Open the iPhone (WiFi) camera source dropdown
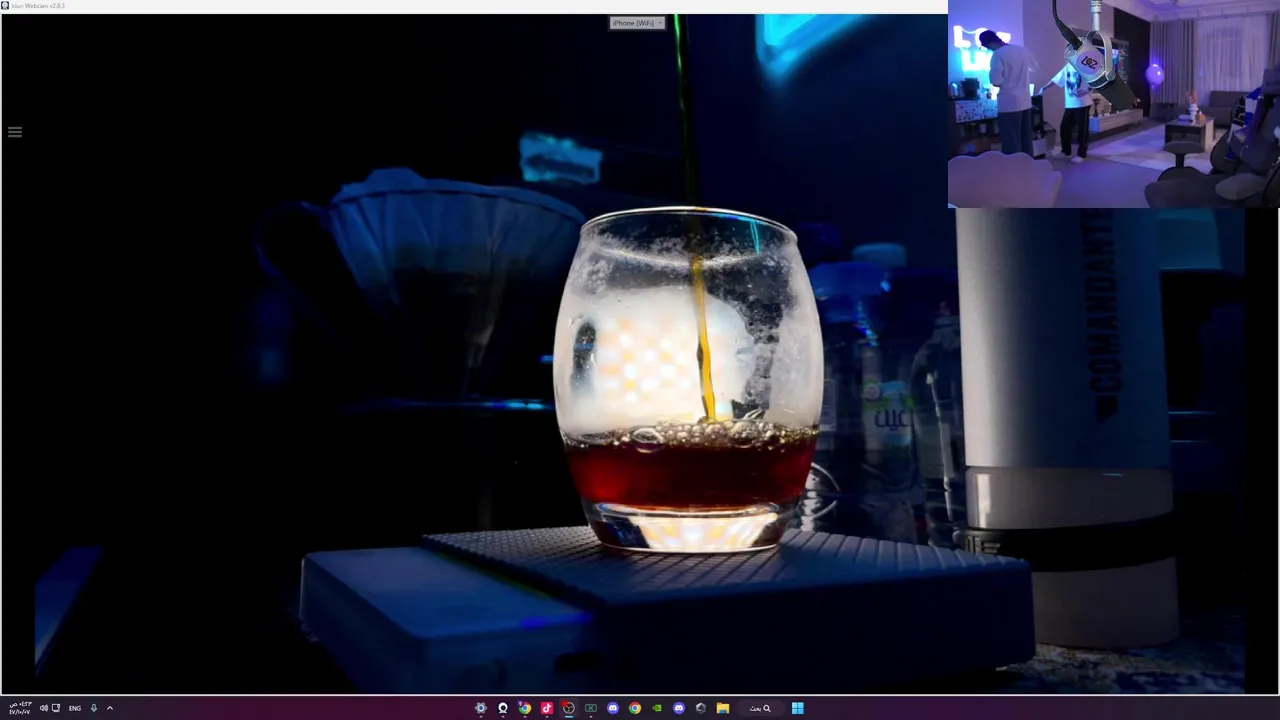1280x720 pixels. (x=637, y=23)
